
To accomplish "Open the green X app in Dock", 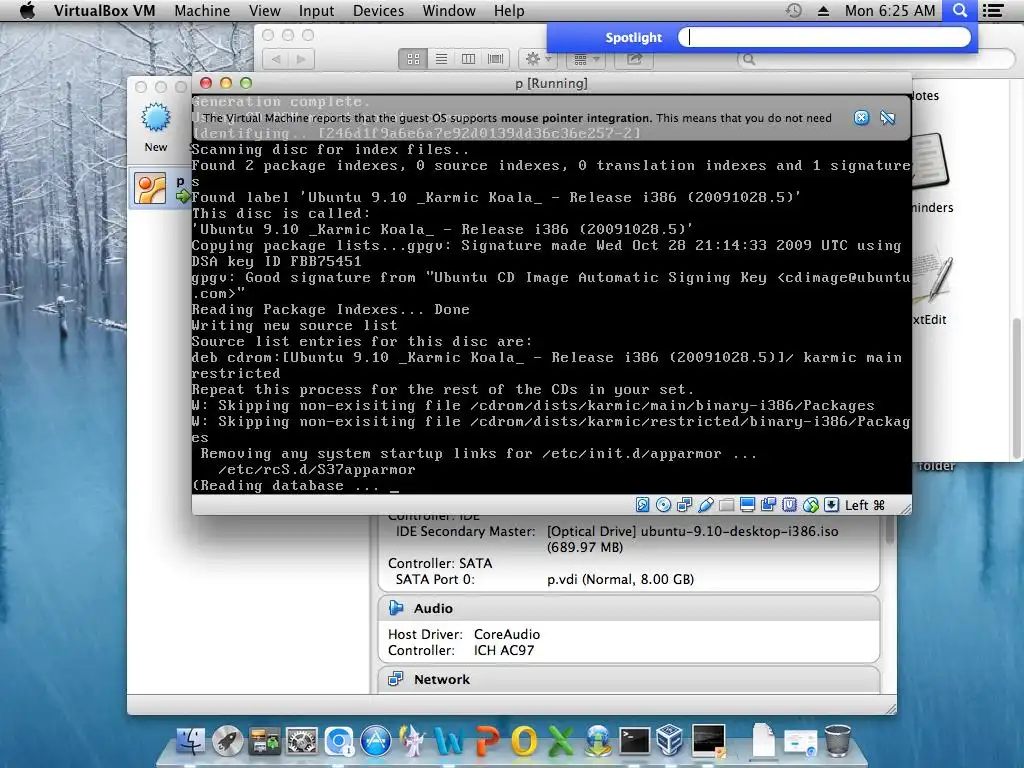I will (x=560, y=741).
